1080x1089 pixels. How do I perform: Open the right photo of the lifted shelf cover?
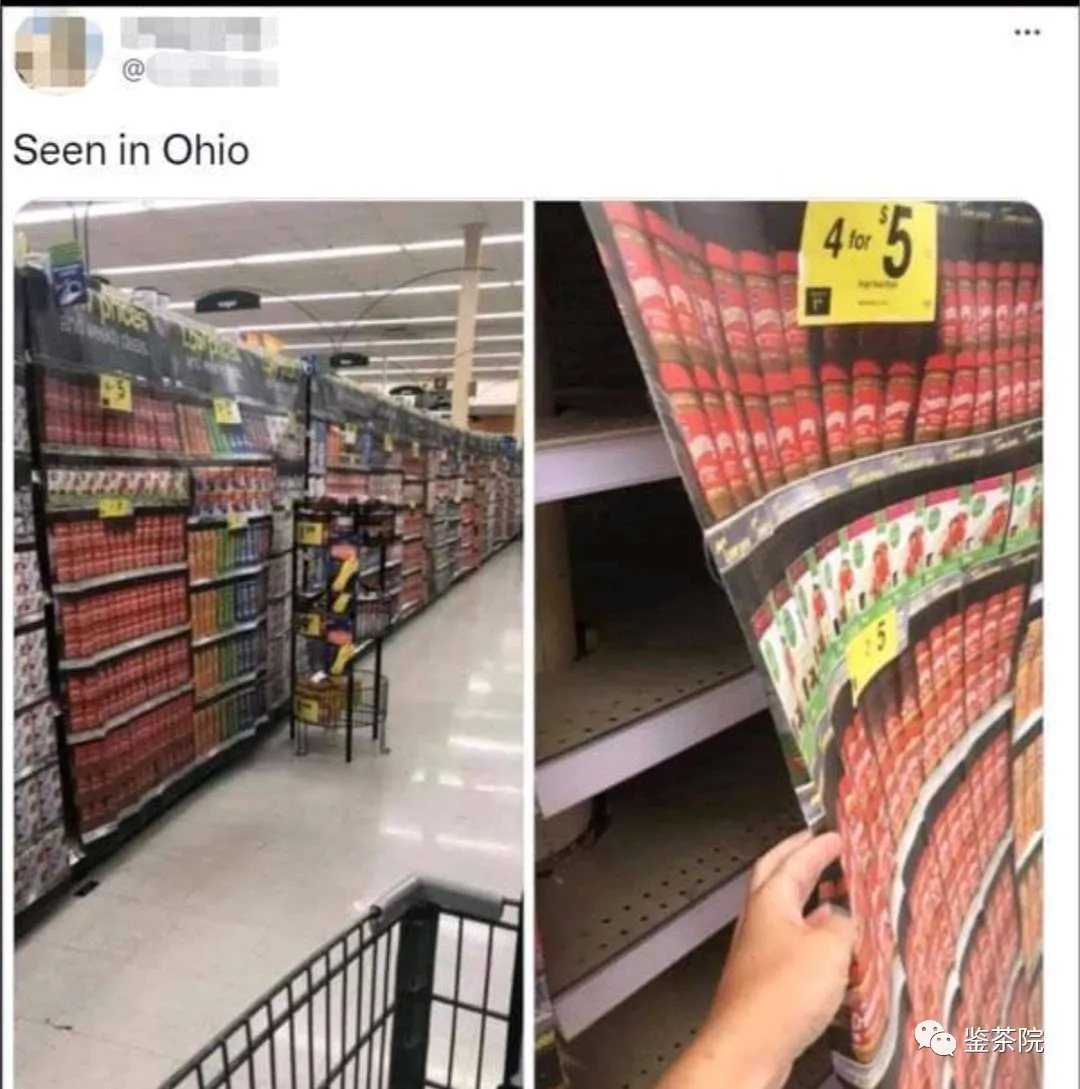789,645
